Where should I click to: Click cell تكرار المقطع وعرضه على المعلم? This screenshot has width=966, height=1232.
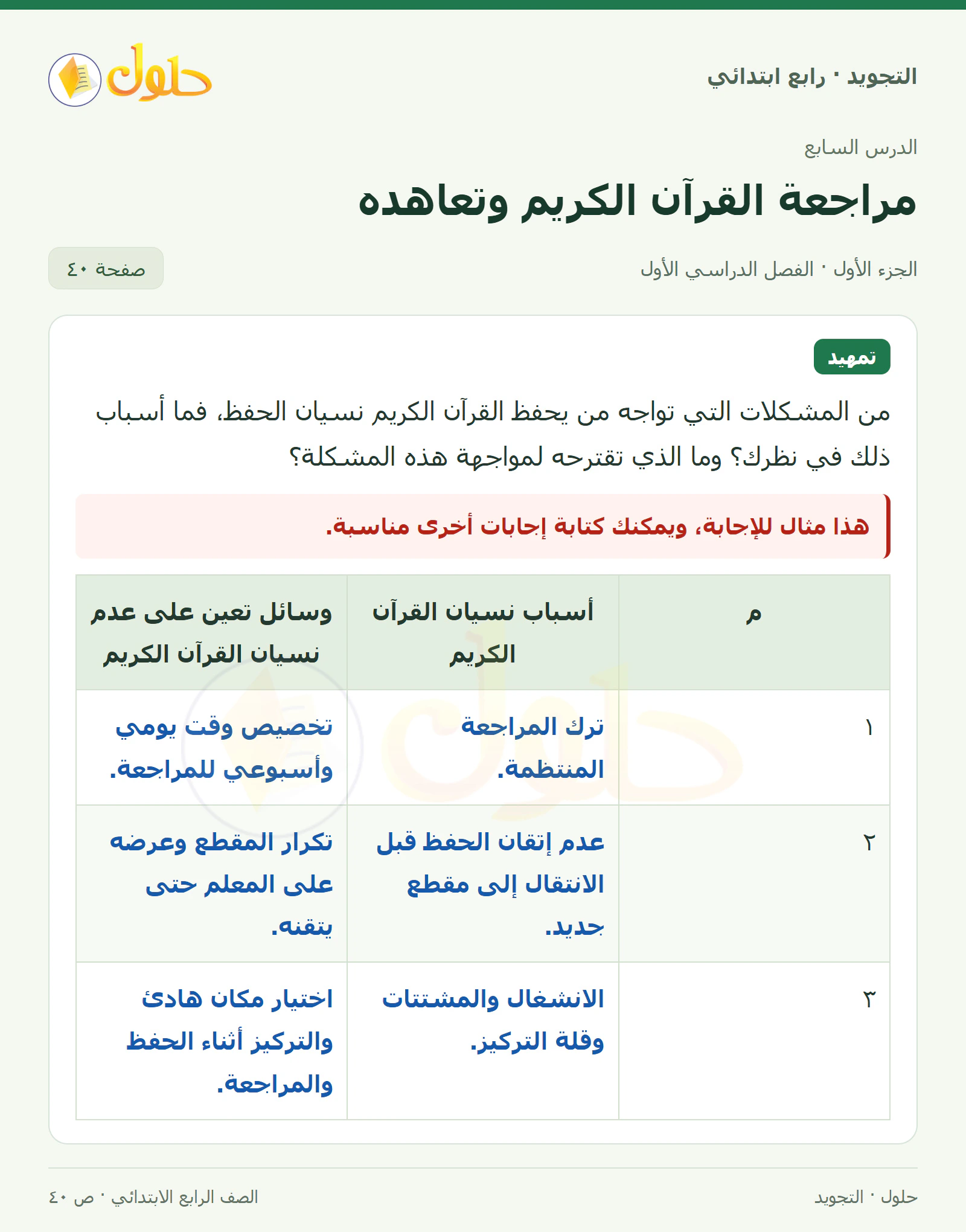click(211, 884)
